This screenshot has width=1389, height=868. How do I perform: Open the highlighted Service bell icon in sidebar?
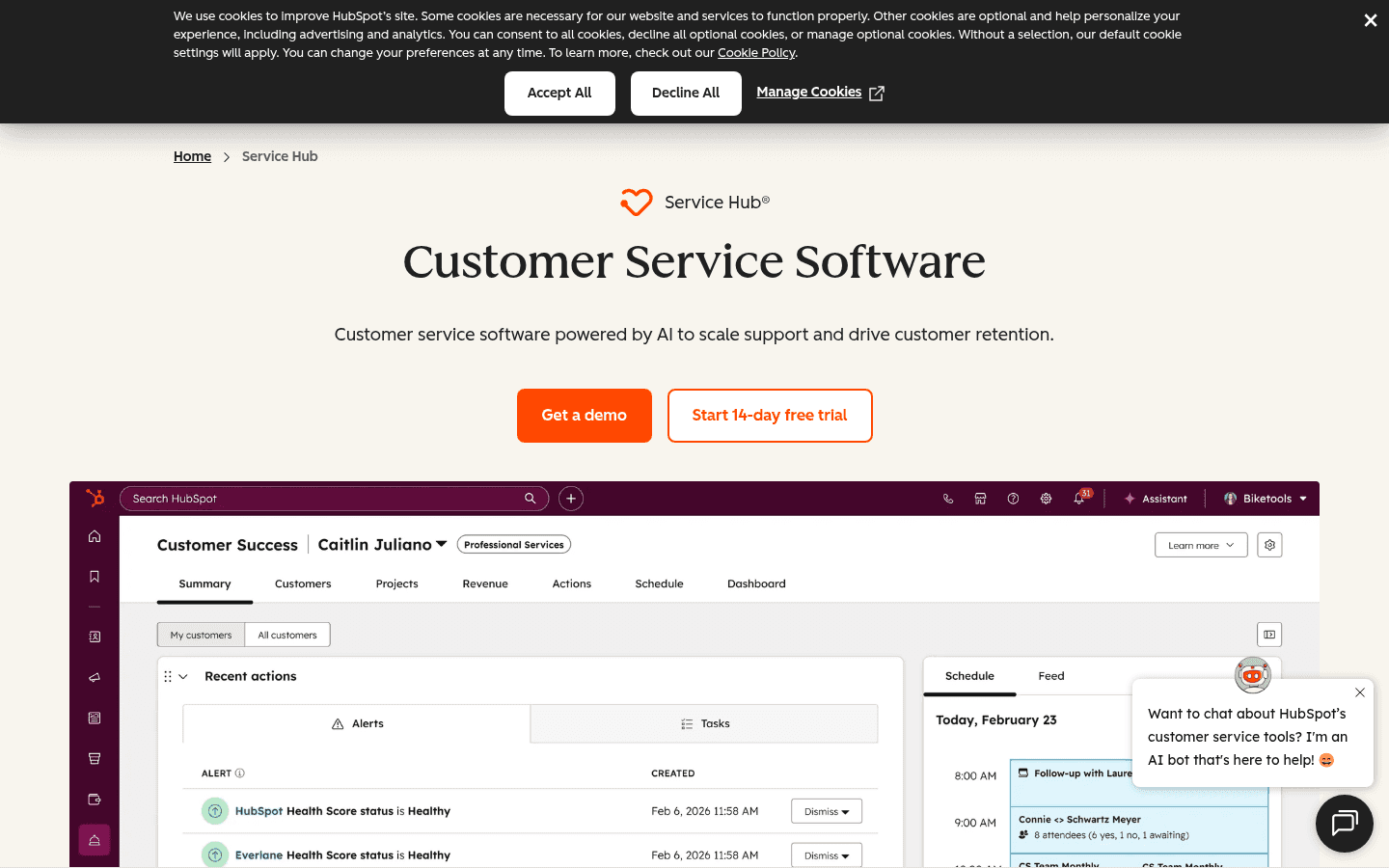[x=95, y=840]
